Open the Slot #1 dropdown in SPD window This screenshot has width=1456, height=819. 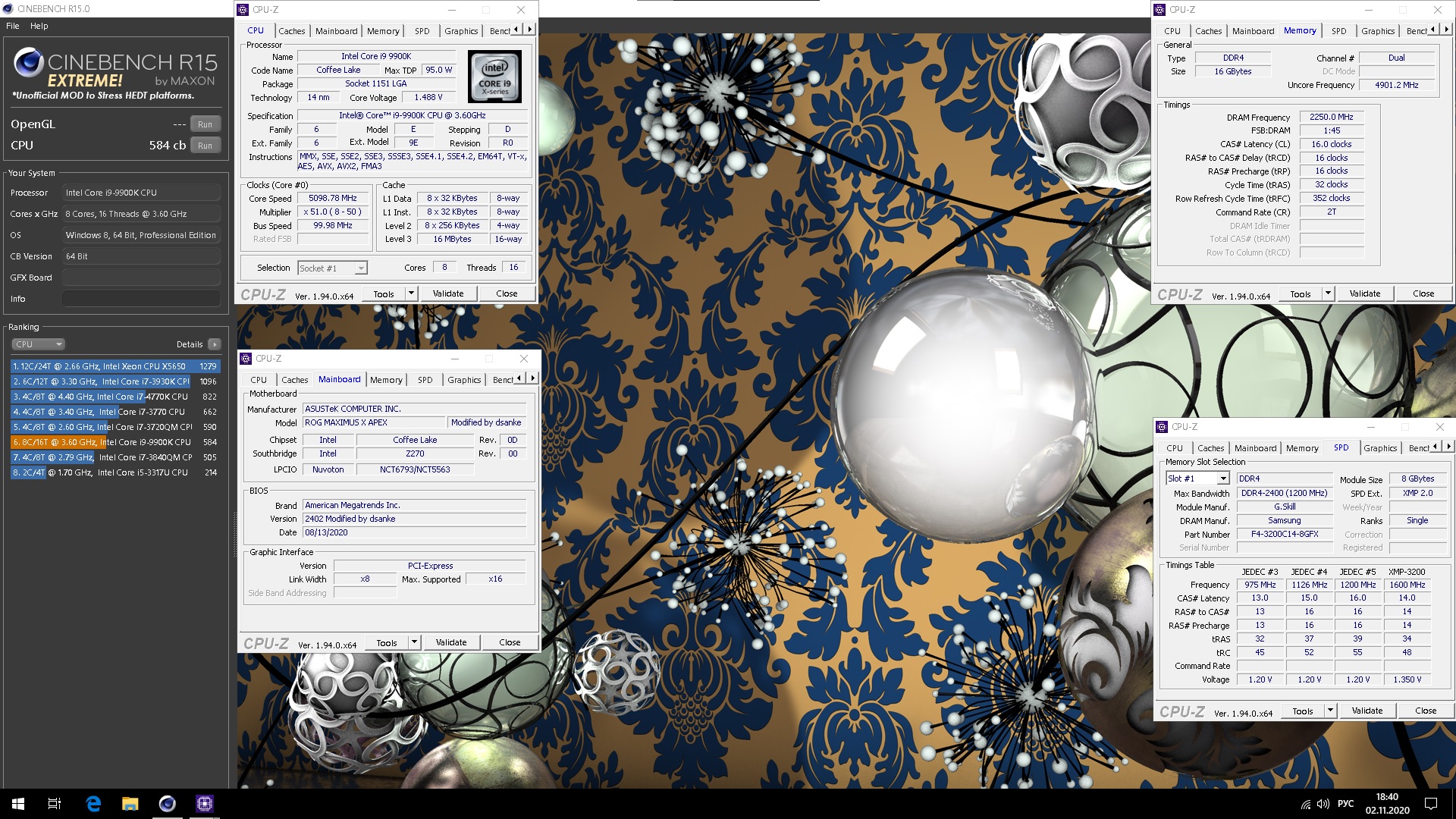pos(1197,479)
